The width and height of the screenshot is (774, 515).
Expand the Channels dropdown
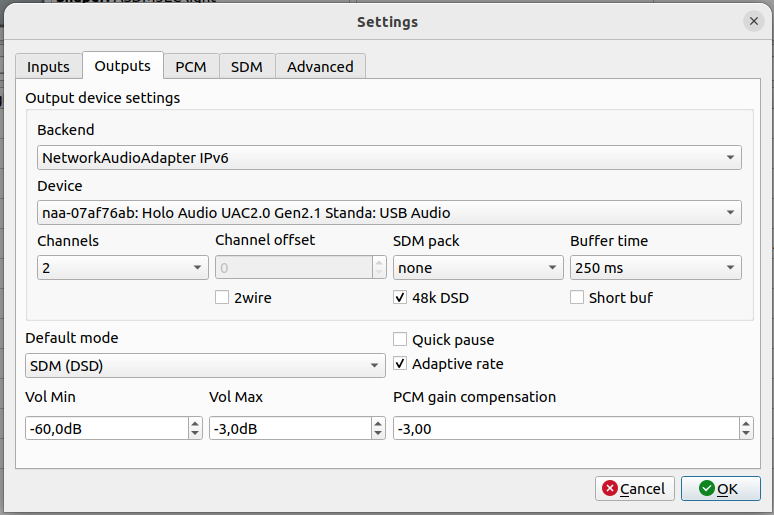[121, 268]
